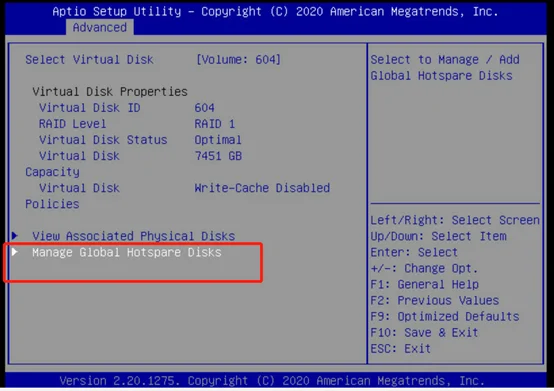Open the Select Virtual Disk dropdown value
Screen dimensions: 554x391
click(238, 59)
